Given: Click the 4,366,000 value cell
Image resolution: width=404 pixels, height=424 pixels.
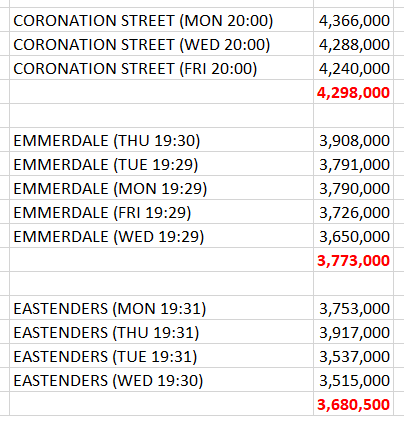Looking at the screenshot, I should (353, 20).
